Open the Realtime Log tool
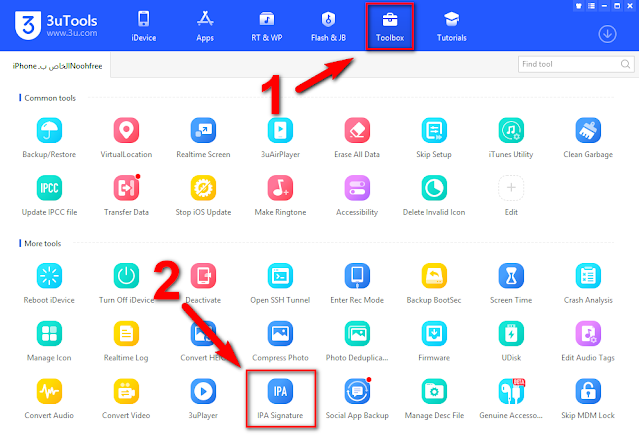The width and height of the screenshot is (639, 438). pos(126,333)
